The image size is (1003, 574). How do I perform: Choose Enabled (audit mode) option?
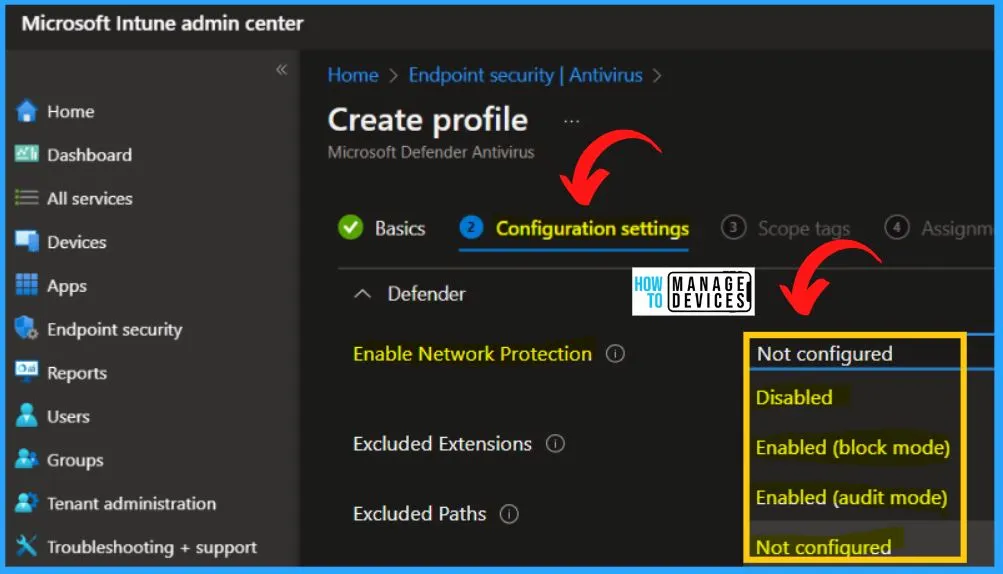(851, 497)
